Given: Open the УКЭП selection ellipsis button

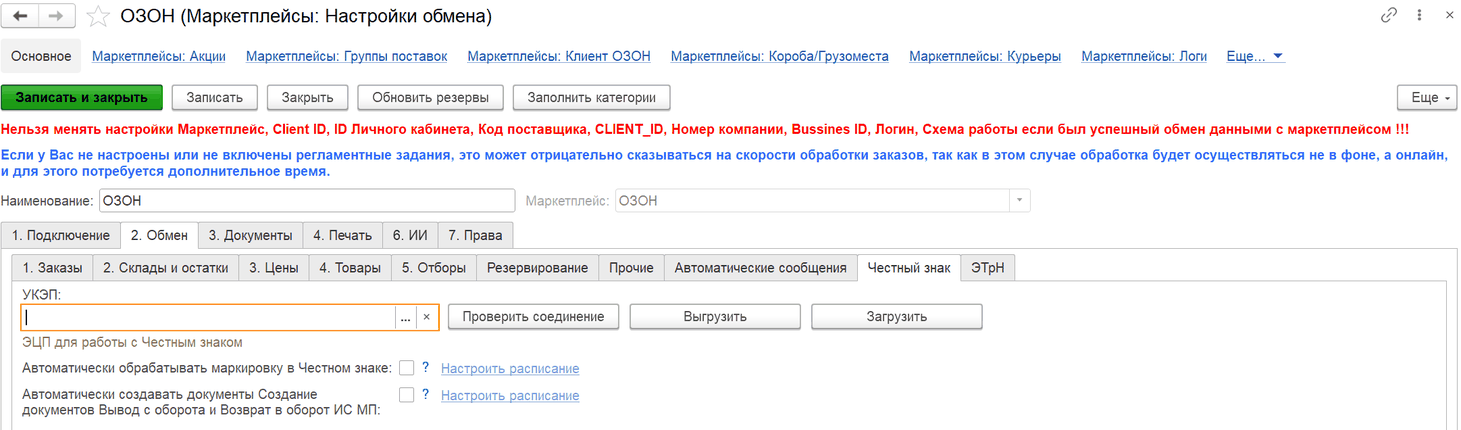Looking at the screenshot, I should coord(405,317).
